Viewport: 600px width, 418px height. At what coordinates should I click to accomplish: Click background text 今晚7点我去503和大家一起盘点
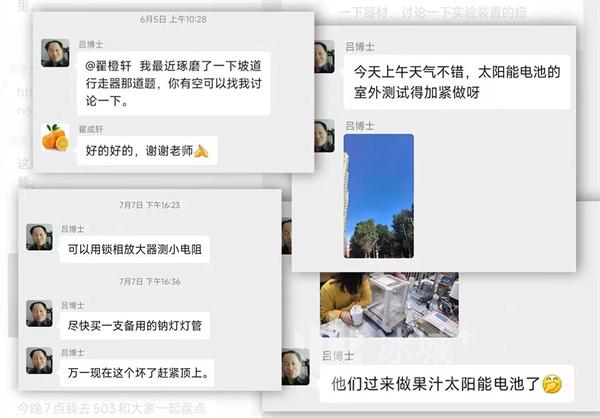point(112,408)
